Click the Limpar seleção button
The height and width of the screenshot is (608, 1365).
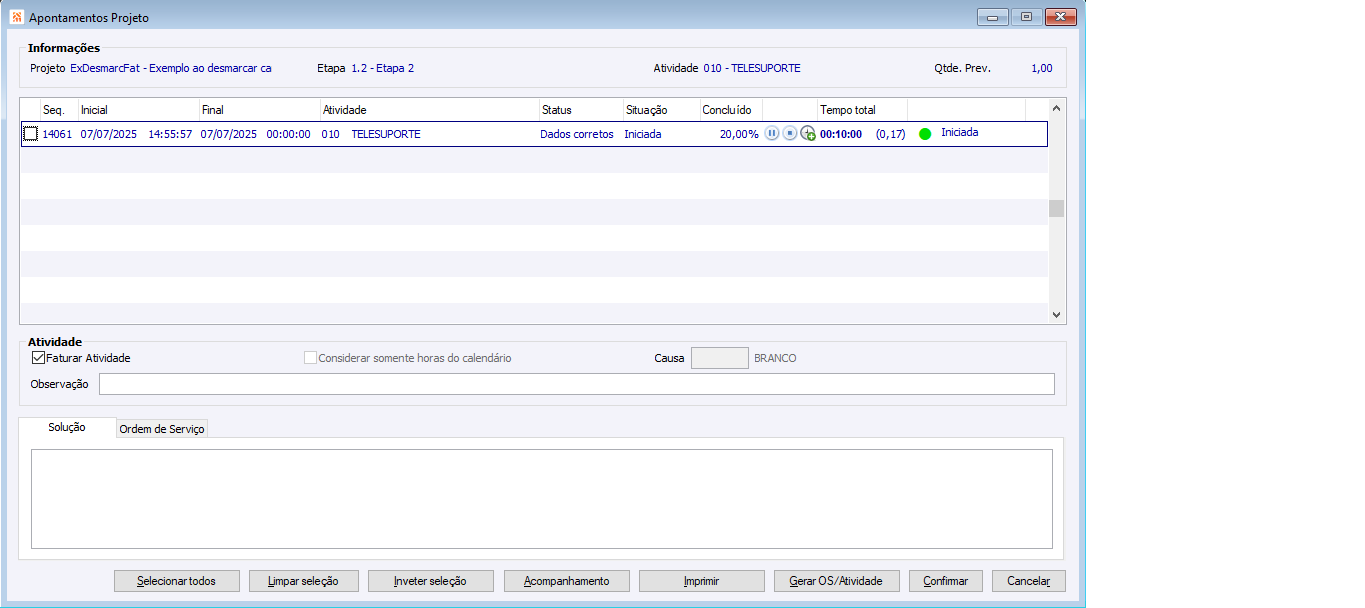[x=303, y=581]
